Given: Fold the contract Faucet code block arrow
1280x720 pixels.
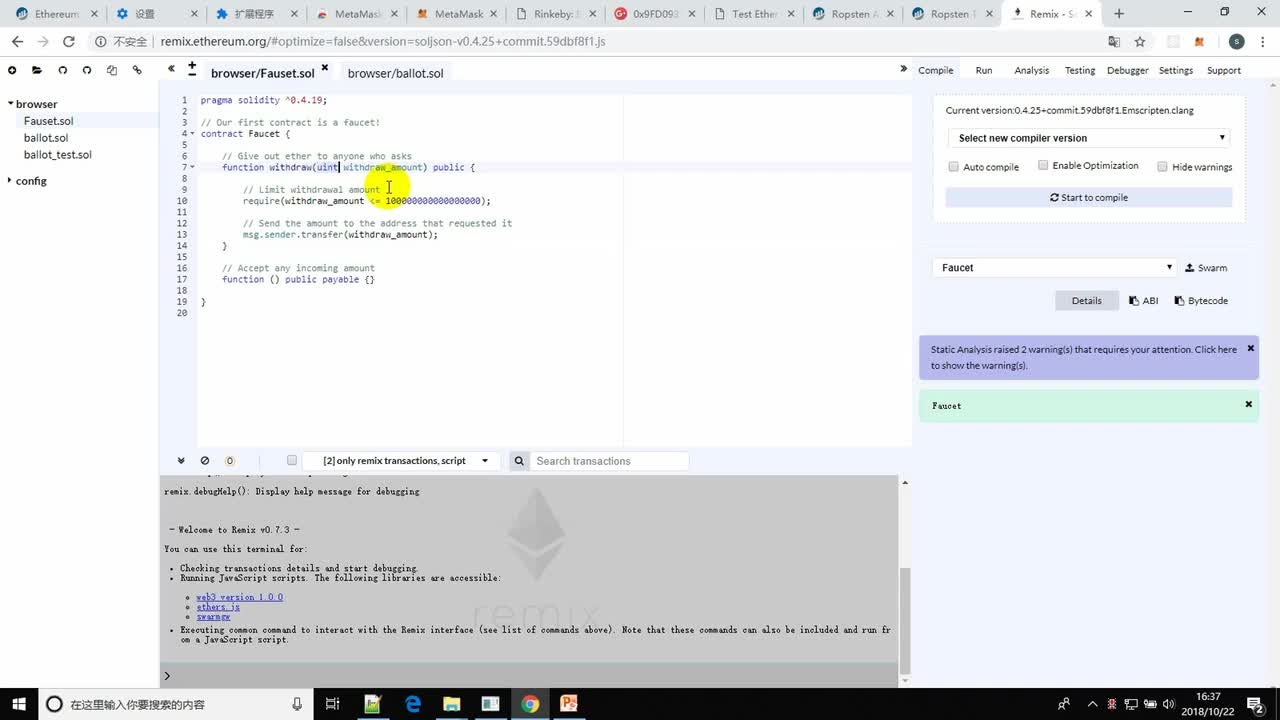Looking at the screenshot, I should click(193, 133).
